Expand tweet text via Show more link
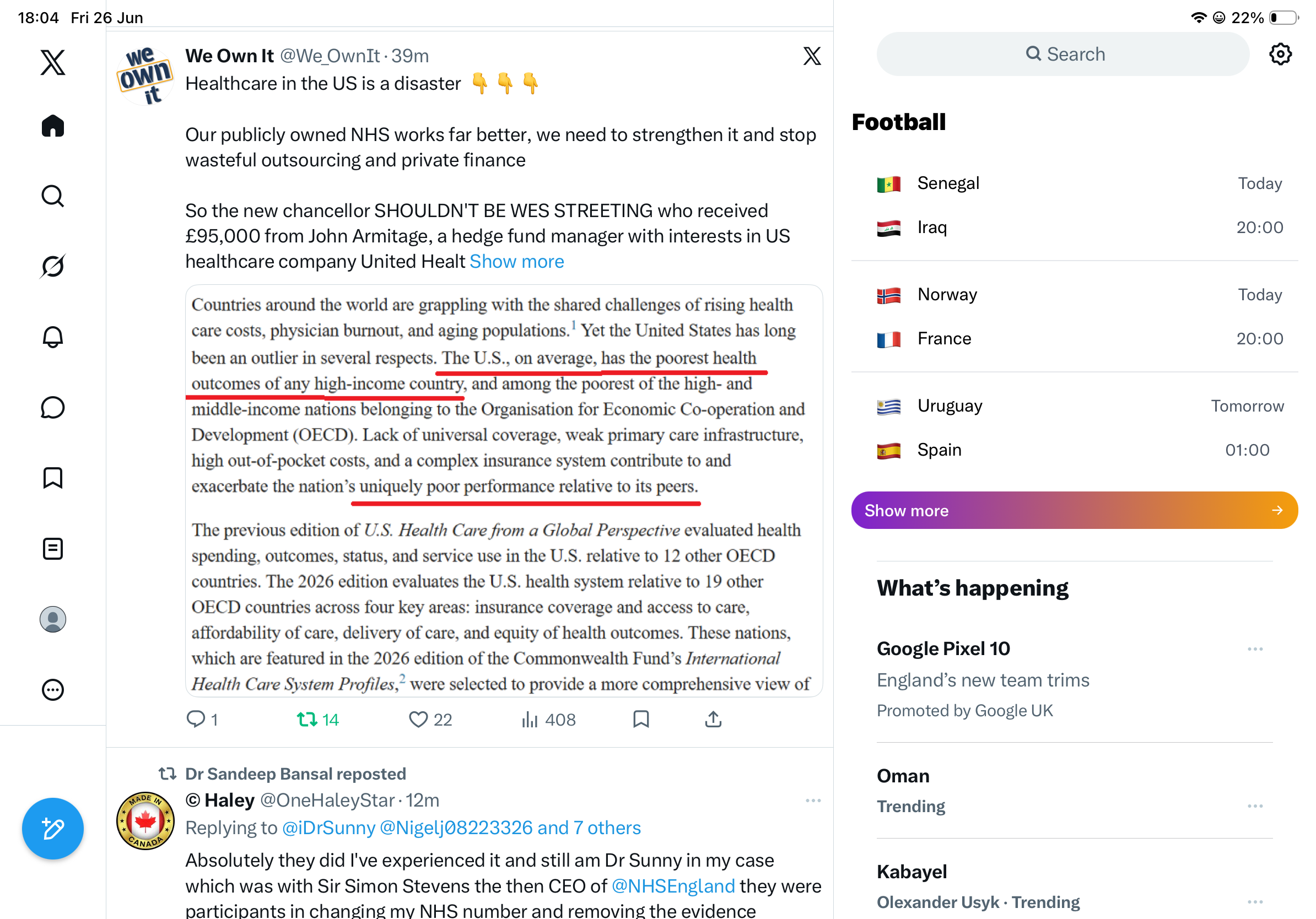This screenshot has height=919, width=1316. point(516,261)
